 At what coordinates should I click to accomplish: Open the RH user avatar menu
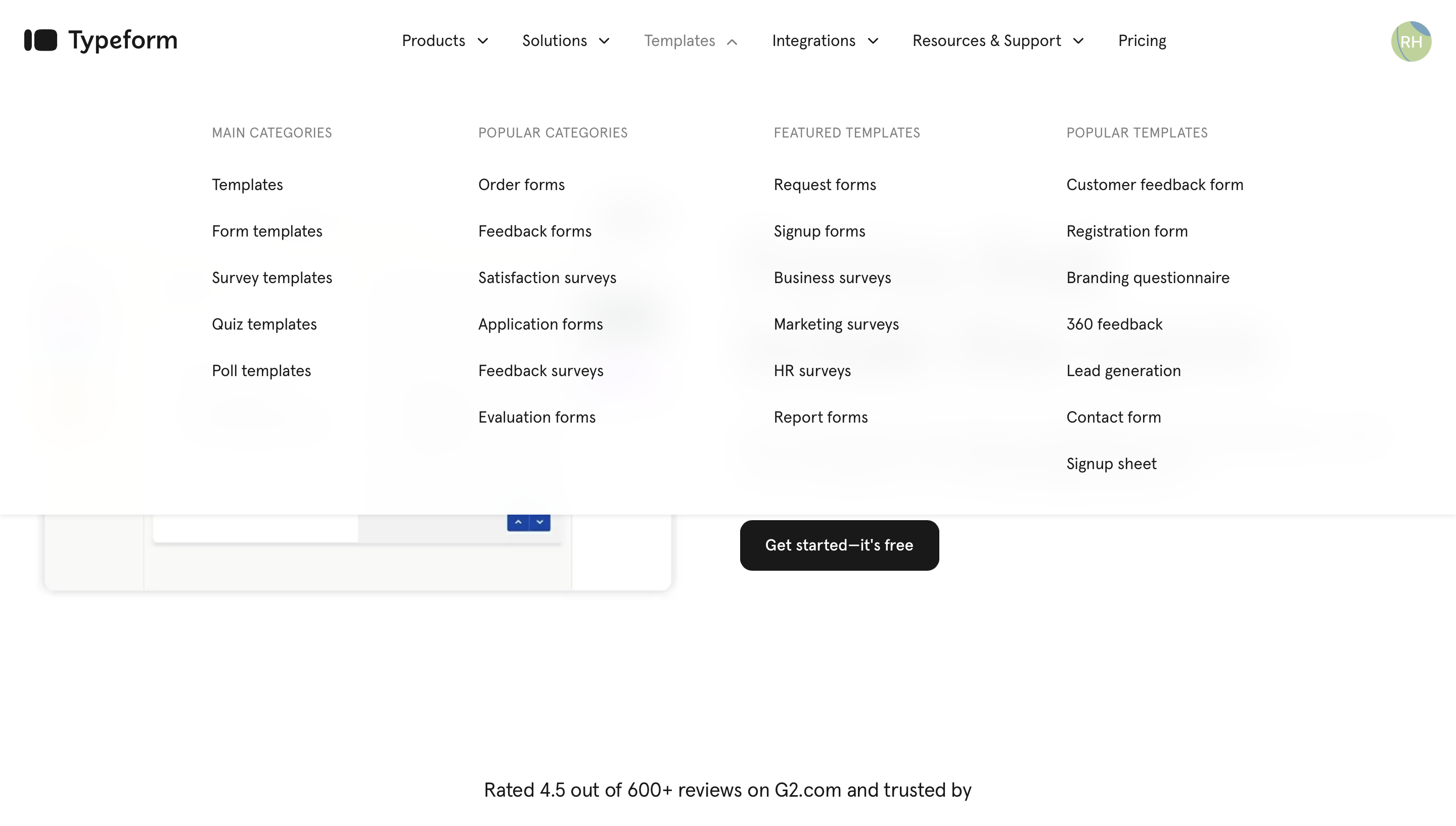pos(1410,41)
